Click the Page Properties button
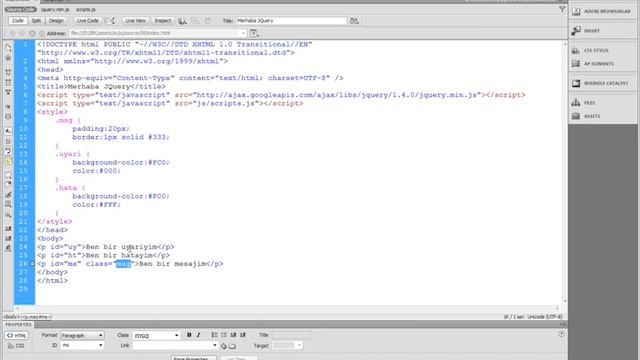This screenshot has height=360, width=640. [194, 358]
